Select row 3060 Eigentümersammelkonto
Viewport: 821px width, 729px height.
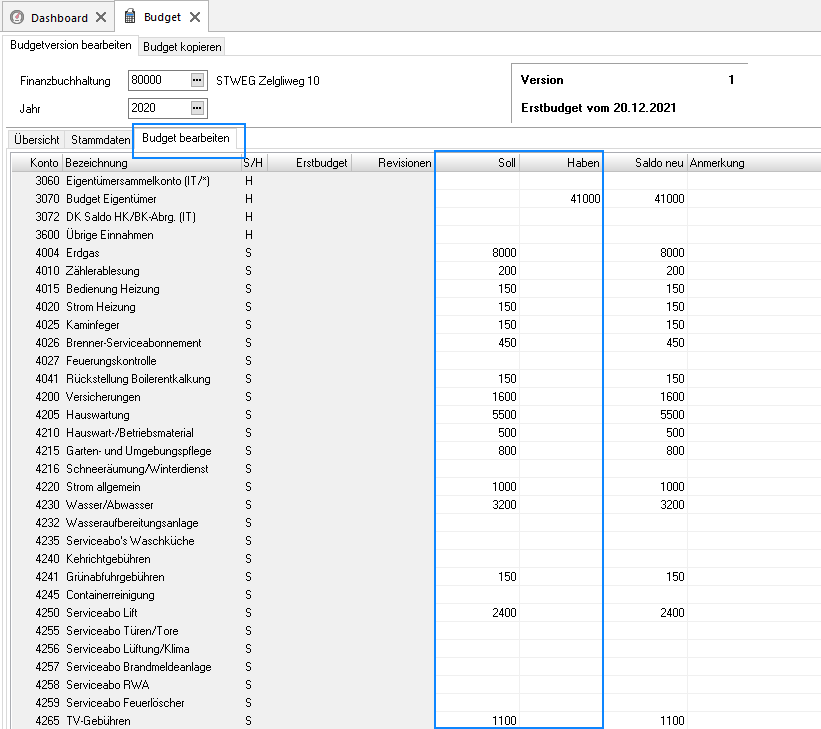(x=416, y=181)
